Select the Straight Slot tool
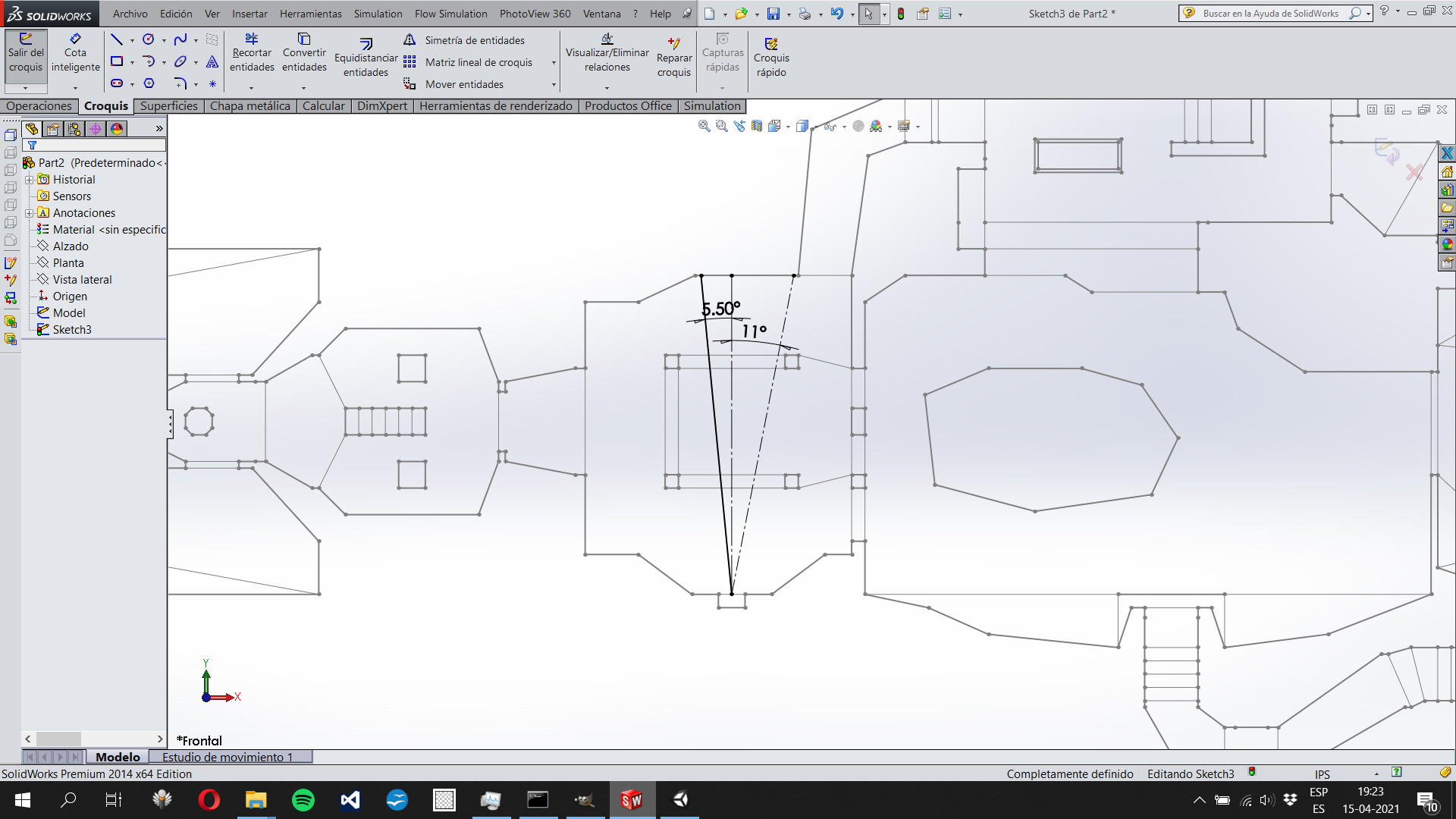Viewport: 1456px width, 819px height. point(117,83)
